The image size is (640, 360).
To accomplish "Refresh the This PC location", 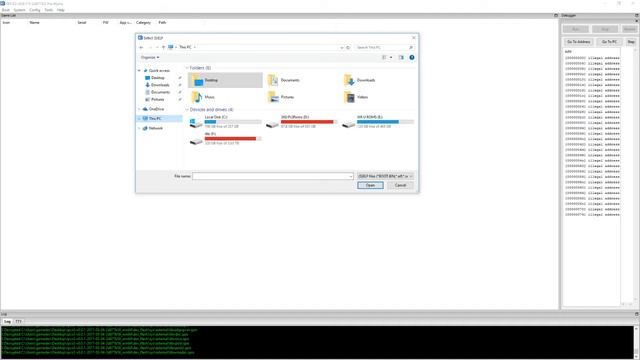I will [x=348, y=47].
